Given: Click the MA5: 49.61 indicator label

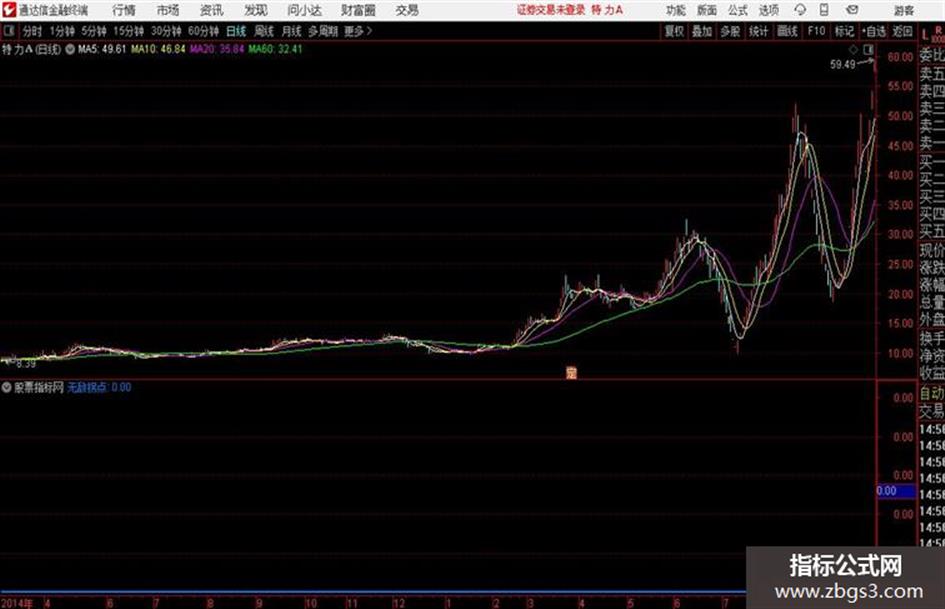Looking at the screenshot, I should tap(102, 49).
